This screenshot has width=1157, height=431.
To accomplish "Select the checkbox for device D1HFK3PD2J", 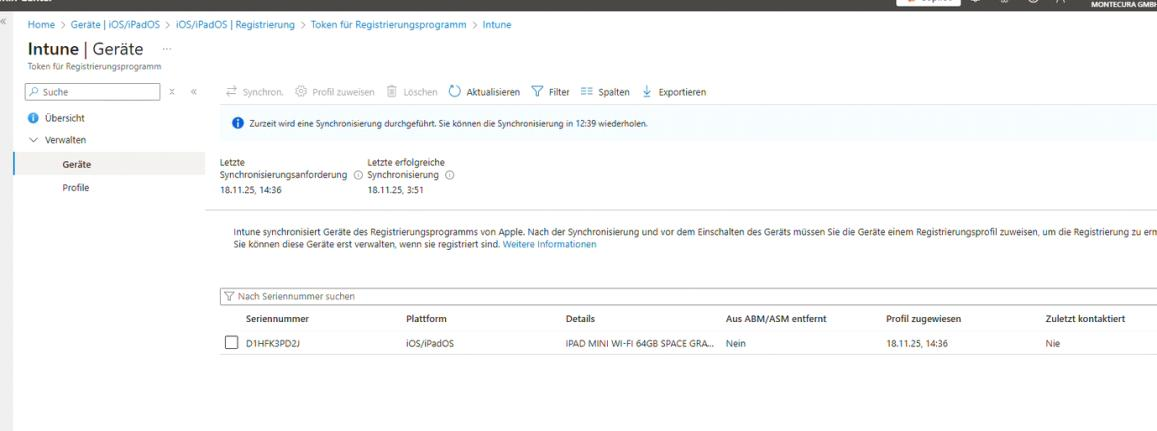I will 232,342.
